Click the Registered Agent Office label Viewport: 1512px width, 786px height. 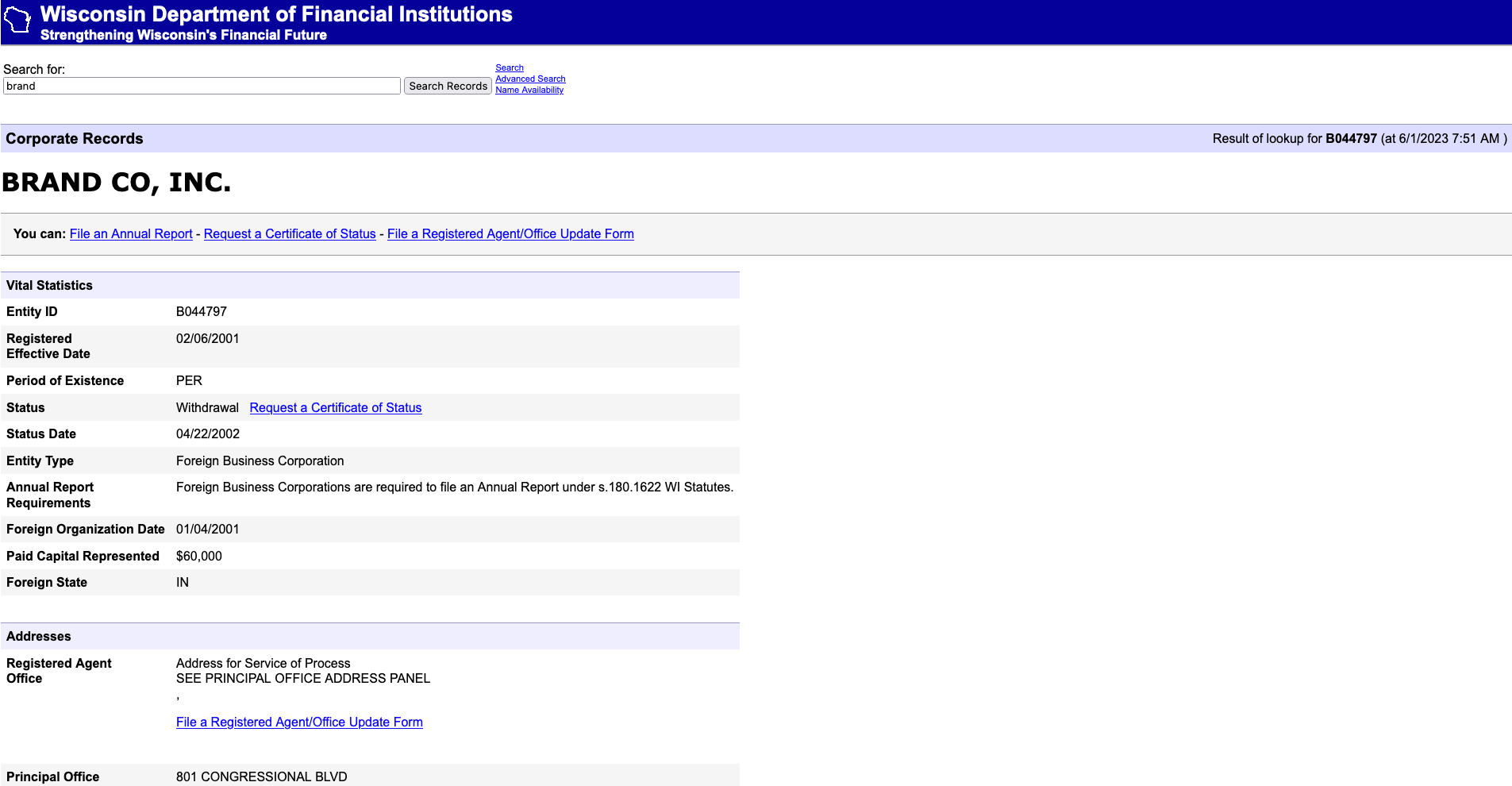[59, 671]
